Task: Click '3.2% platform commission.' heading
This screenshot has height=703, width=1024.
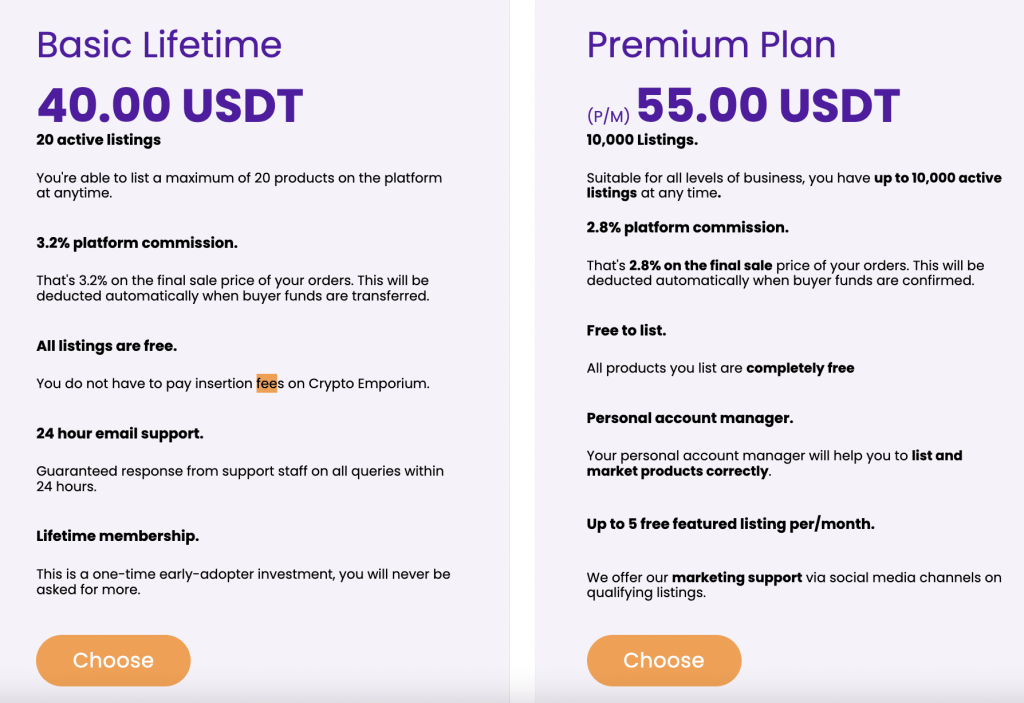Action: coord(137,242)
